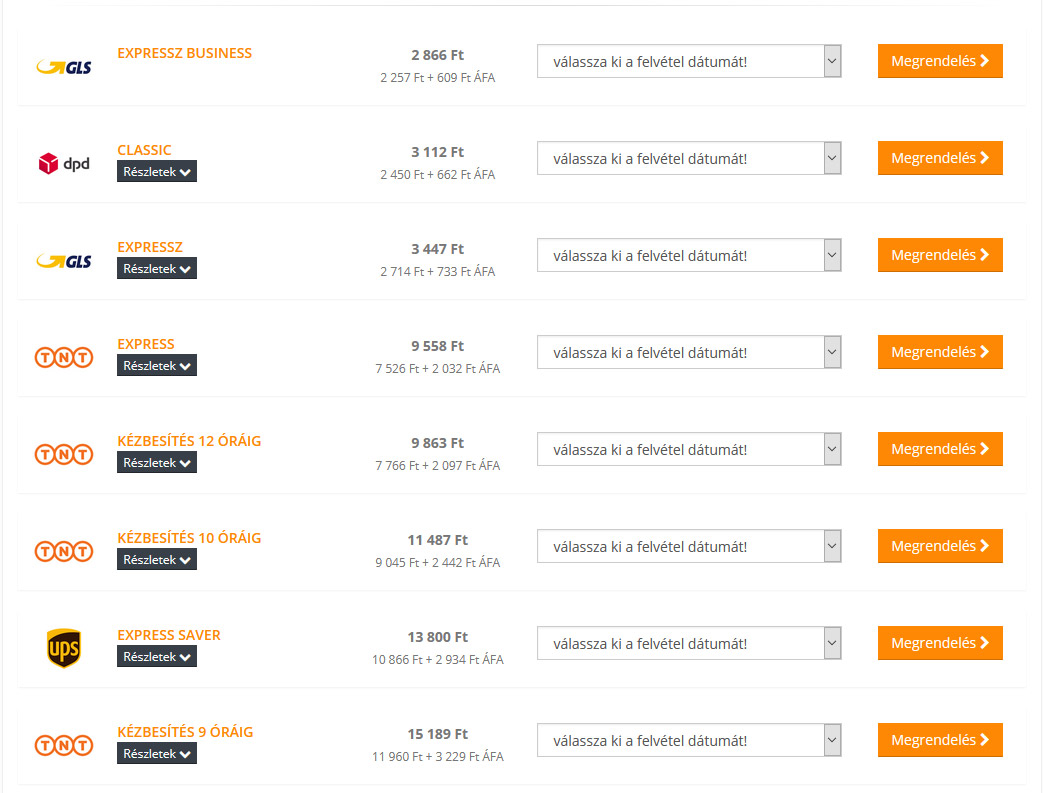Click the DPD logo for Classic
The height and width of the screenshot is (793, 1043).
click(64, 163)
